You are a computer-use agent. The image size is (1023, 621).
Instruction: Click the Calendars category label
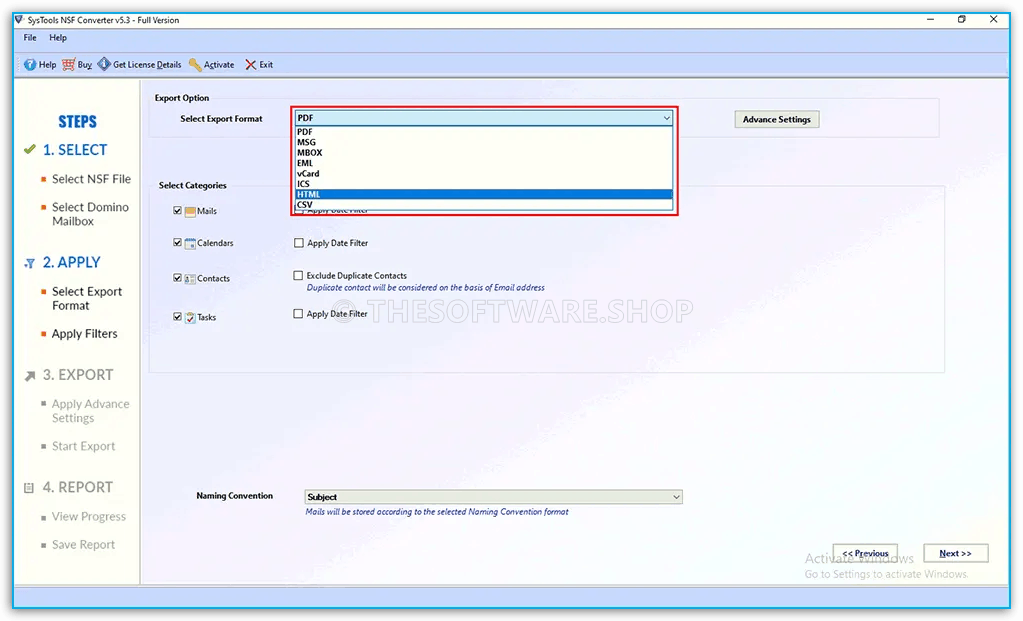[x=215, y=243]
